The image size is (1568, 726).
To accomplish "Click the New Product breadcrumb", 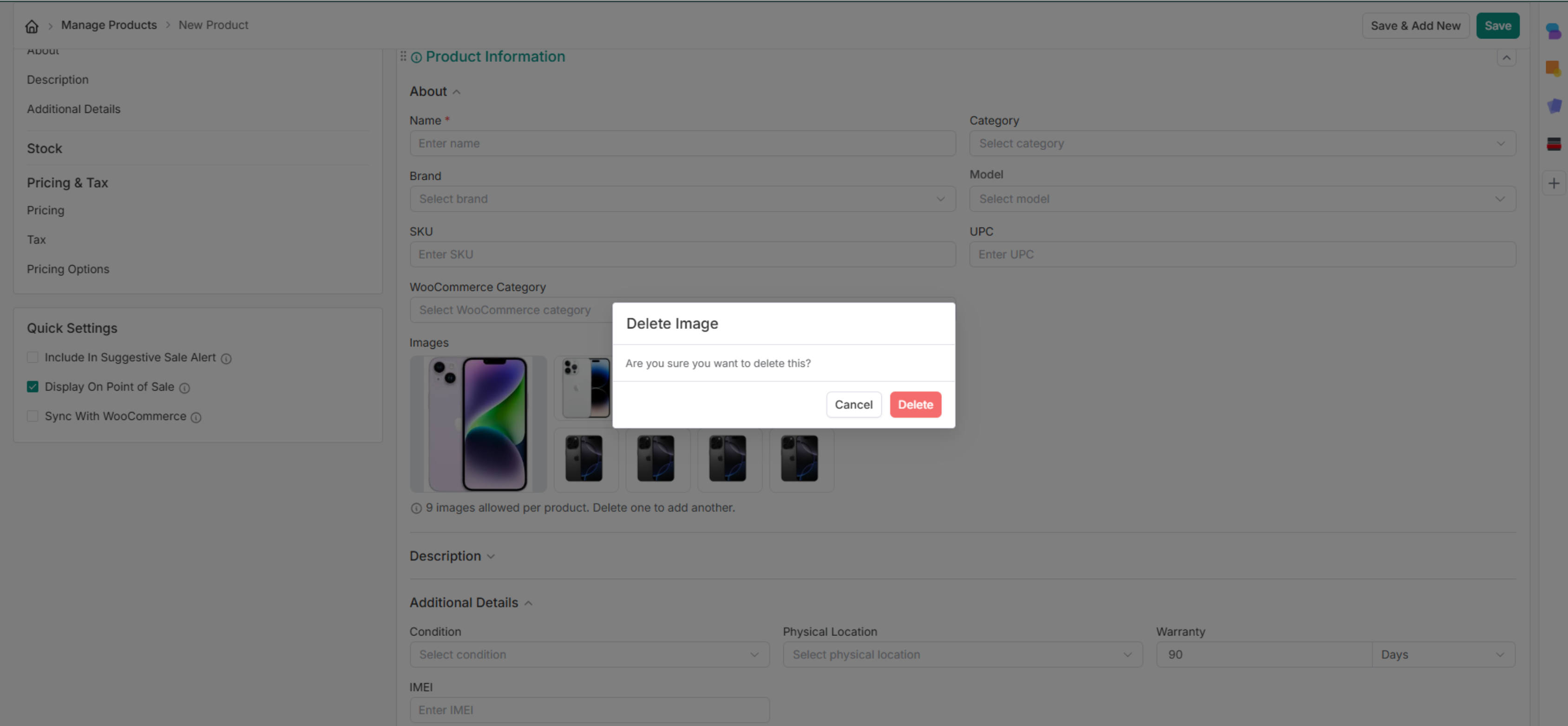I will (213, 25).
